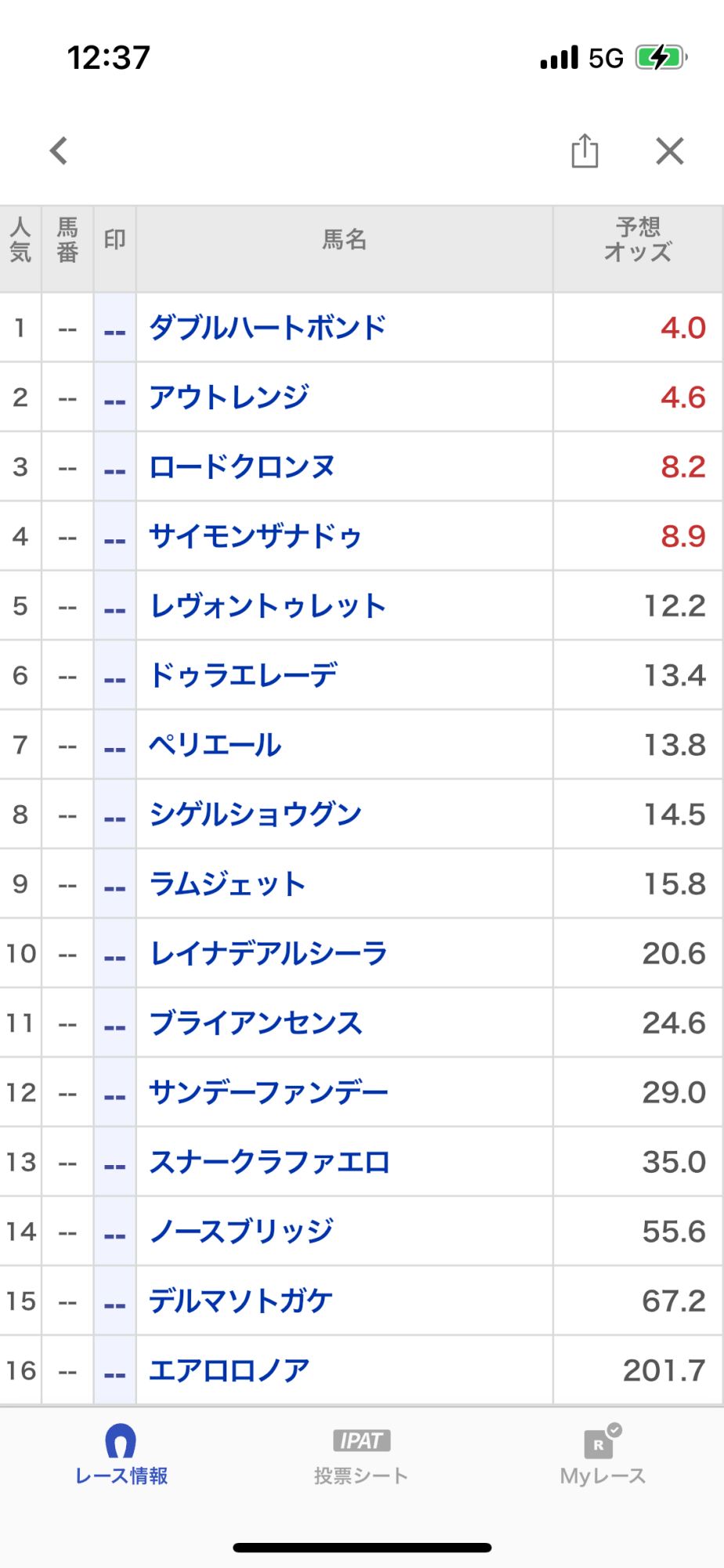Open horse シゲルショウグン

[255, 815]
